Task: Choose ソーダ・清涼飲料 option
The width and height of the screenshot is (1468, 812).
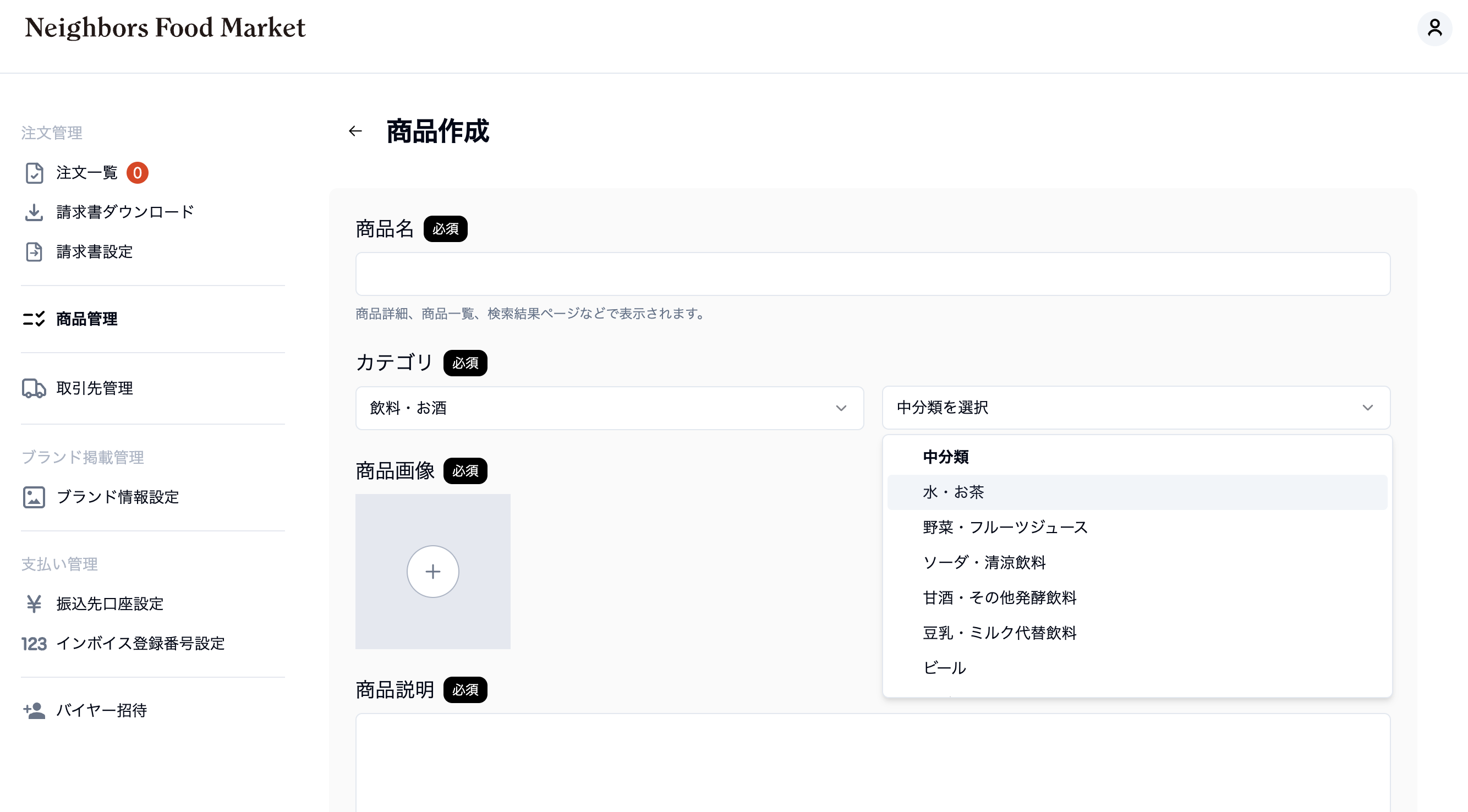Action: coord(1137,562)
